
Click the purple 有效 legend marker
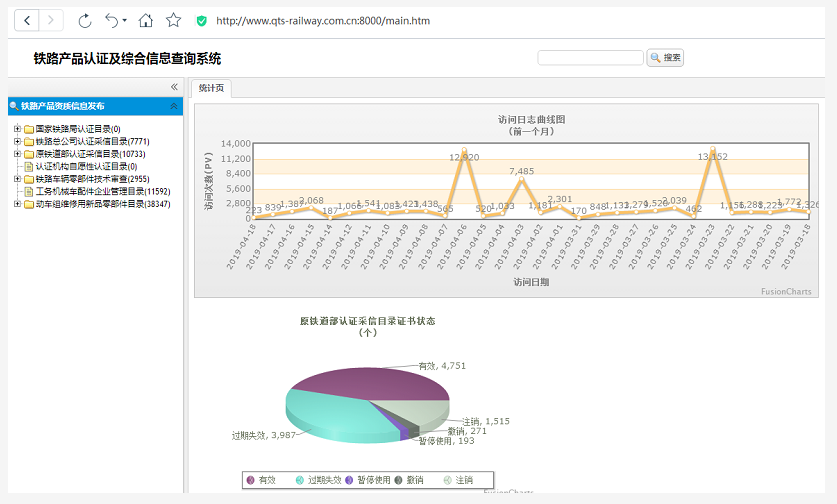[x=250, y=480]
